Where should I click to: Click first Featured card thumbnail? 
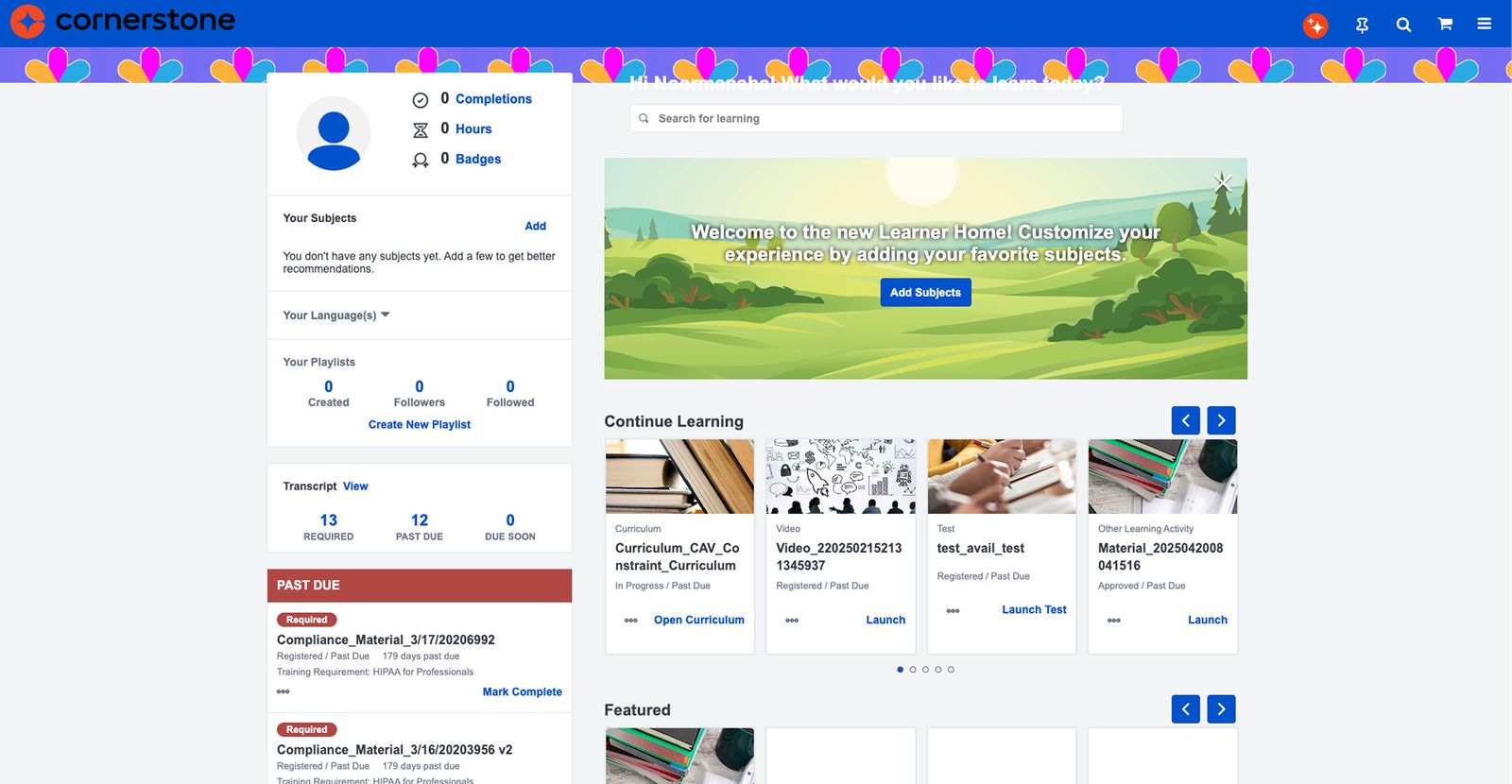click(679, 756)
